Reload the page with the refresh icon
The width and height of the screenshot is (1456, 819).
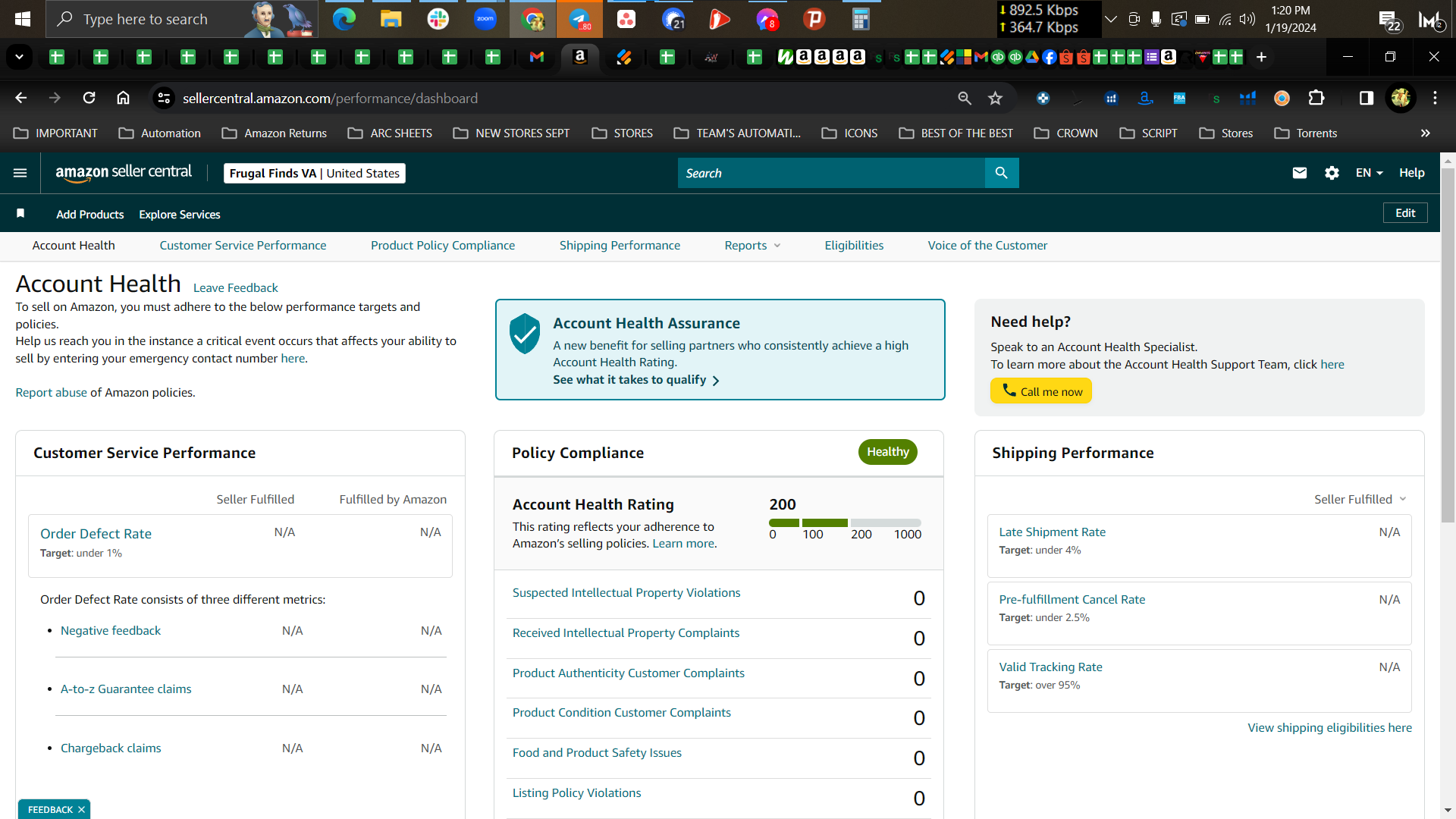coord(89,98)
